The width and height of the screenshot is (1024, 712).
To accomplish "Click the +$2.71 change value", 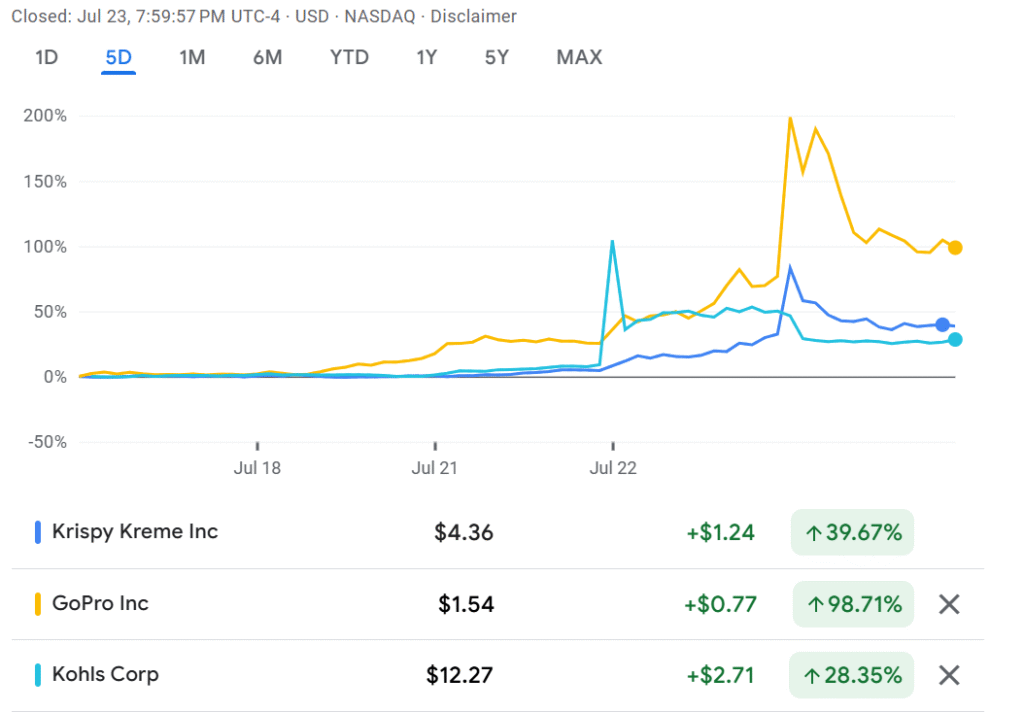I will (720, 675).
